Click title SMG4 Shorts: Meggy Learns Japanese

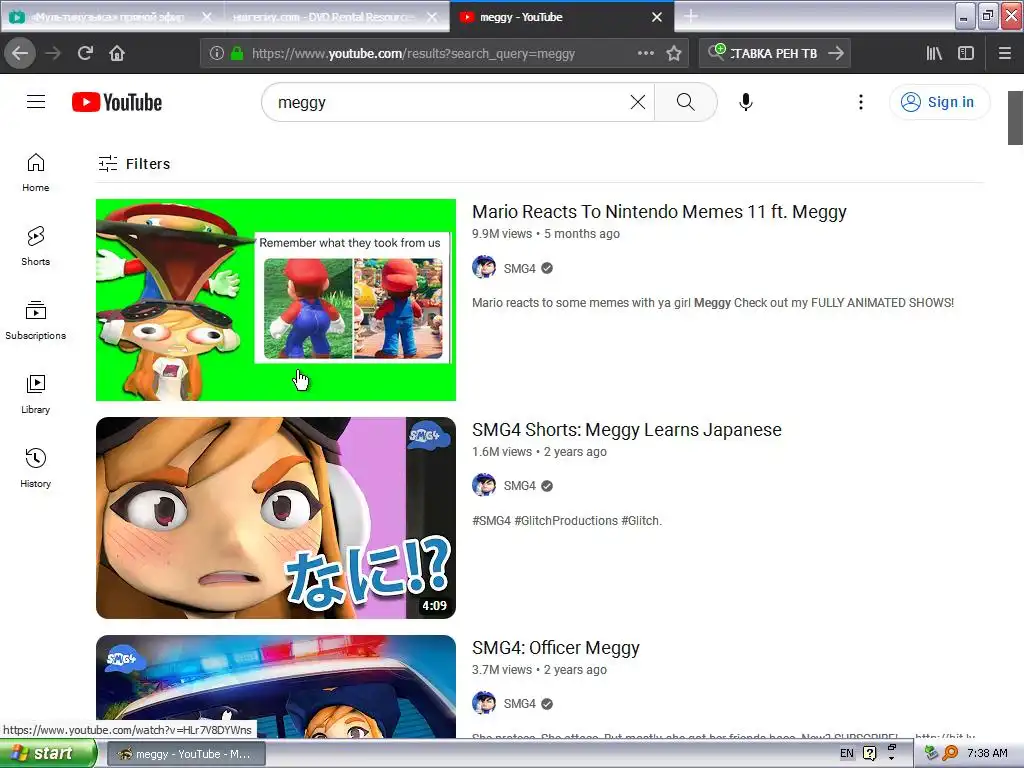click(626, 430)
